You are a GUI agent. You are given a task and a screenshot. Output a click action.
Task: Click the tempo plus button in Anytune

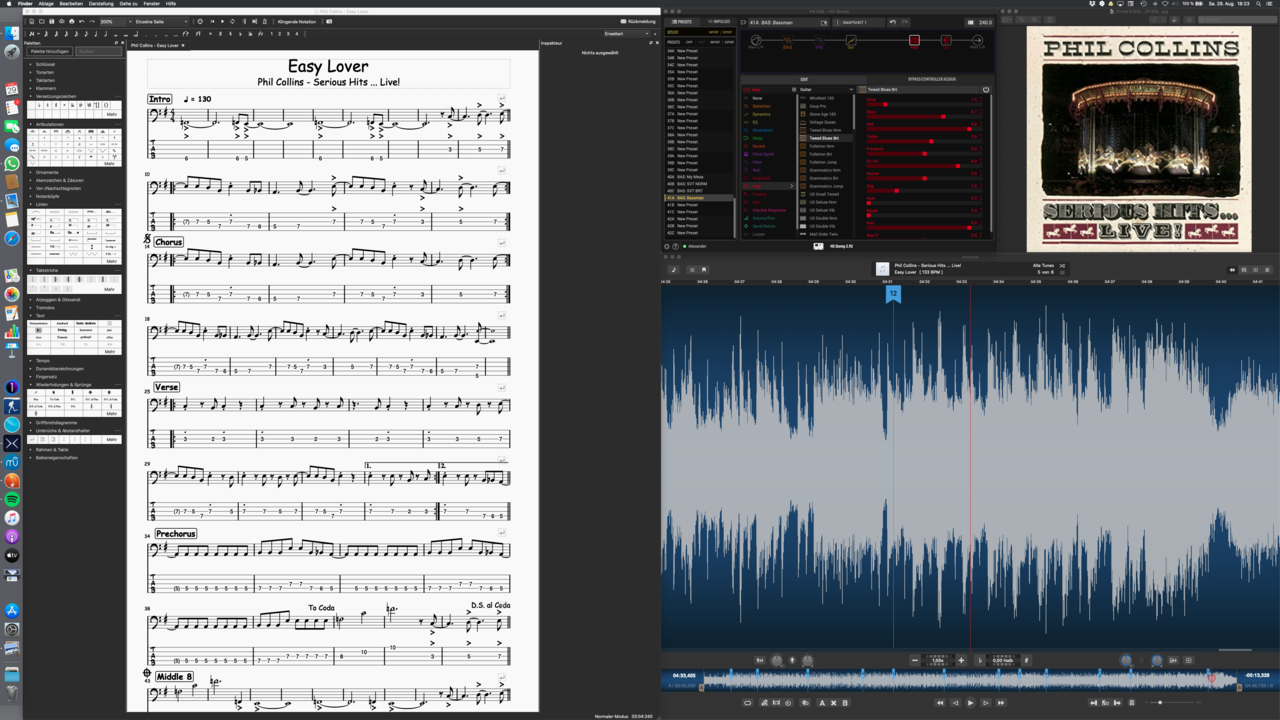(962, 660)
